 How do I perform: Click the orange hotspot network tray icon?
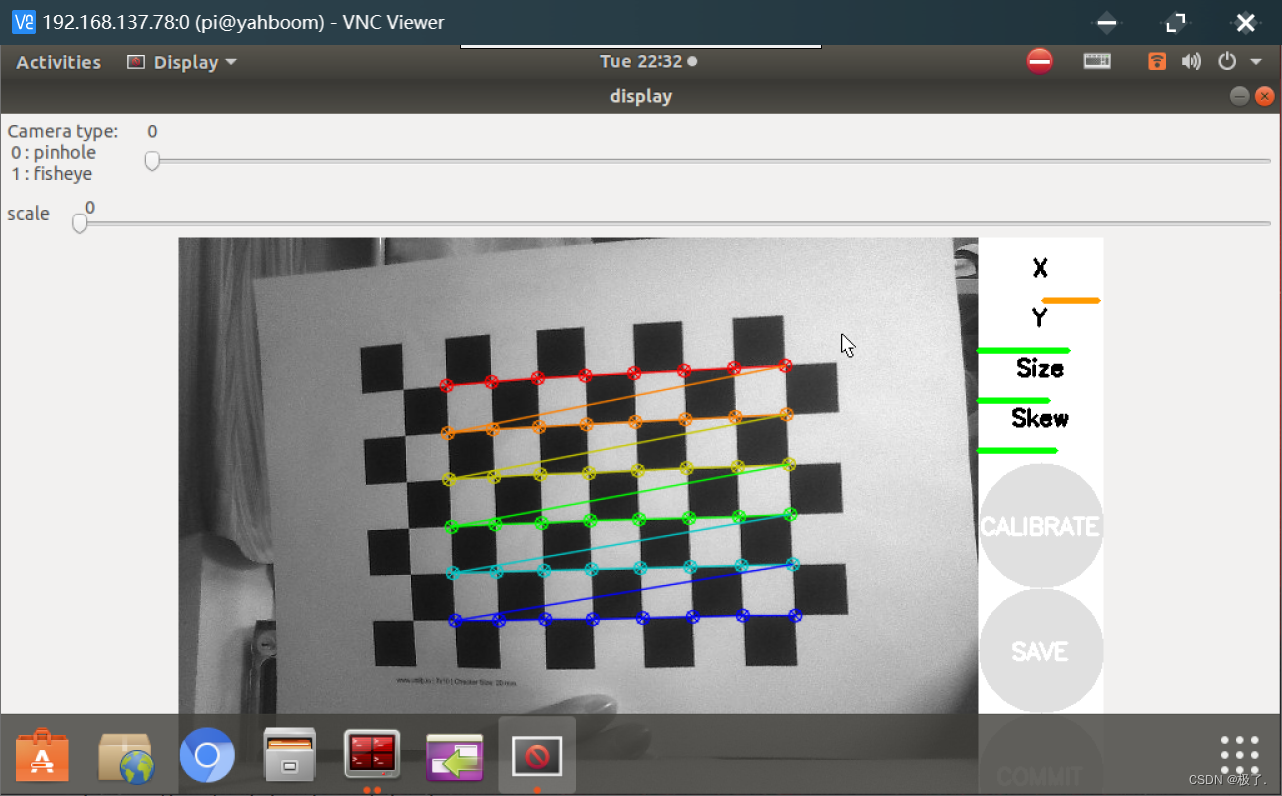(1157, 62)
